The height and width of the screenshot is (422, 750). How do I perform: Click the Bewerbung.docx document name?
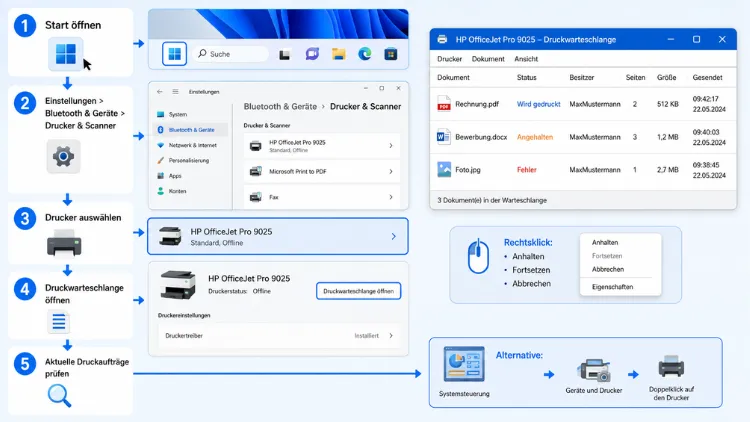pyautogui.click(x=481, y=137)
